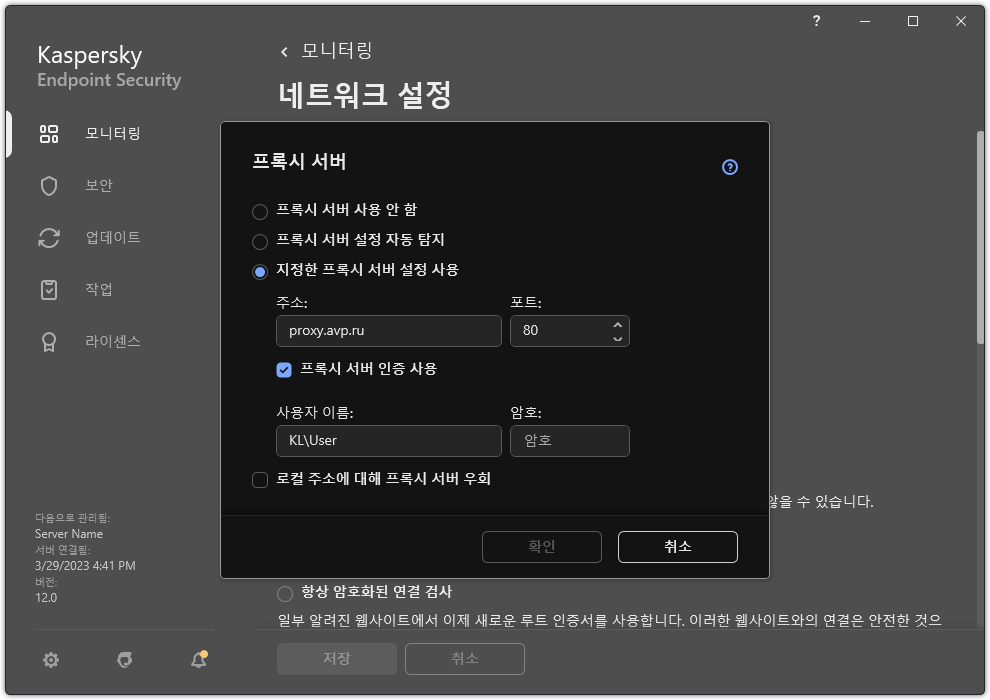Select 항상 암호화된 연결 검사 option
990x700 pixels.
[284, 592]
